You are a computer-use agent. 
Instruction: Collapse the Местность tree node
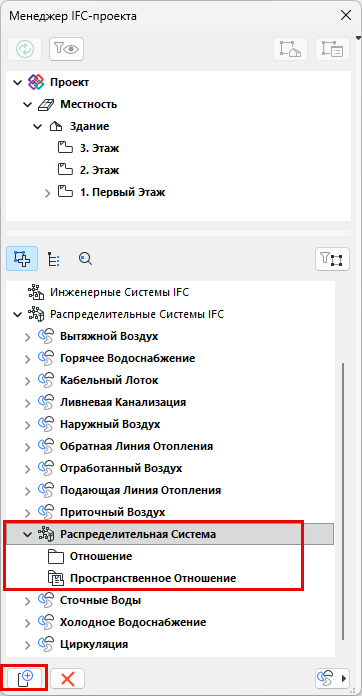click(28, 105)
